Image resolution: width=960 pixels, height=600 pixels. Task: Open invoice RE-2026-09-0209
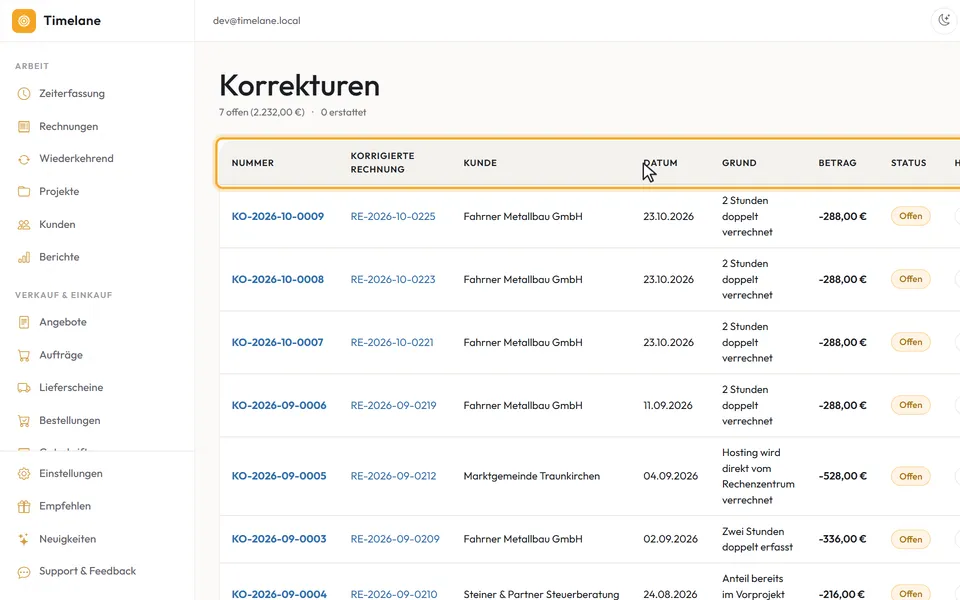[x=395, y=539]
